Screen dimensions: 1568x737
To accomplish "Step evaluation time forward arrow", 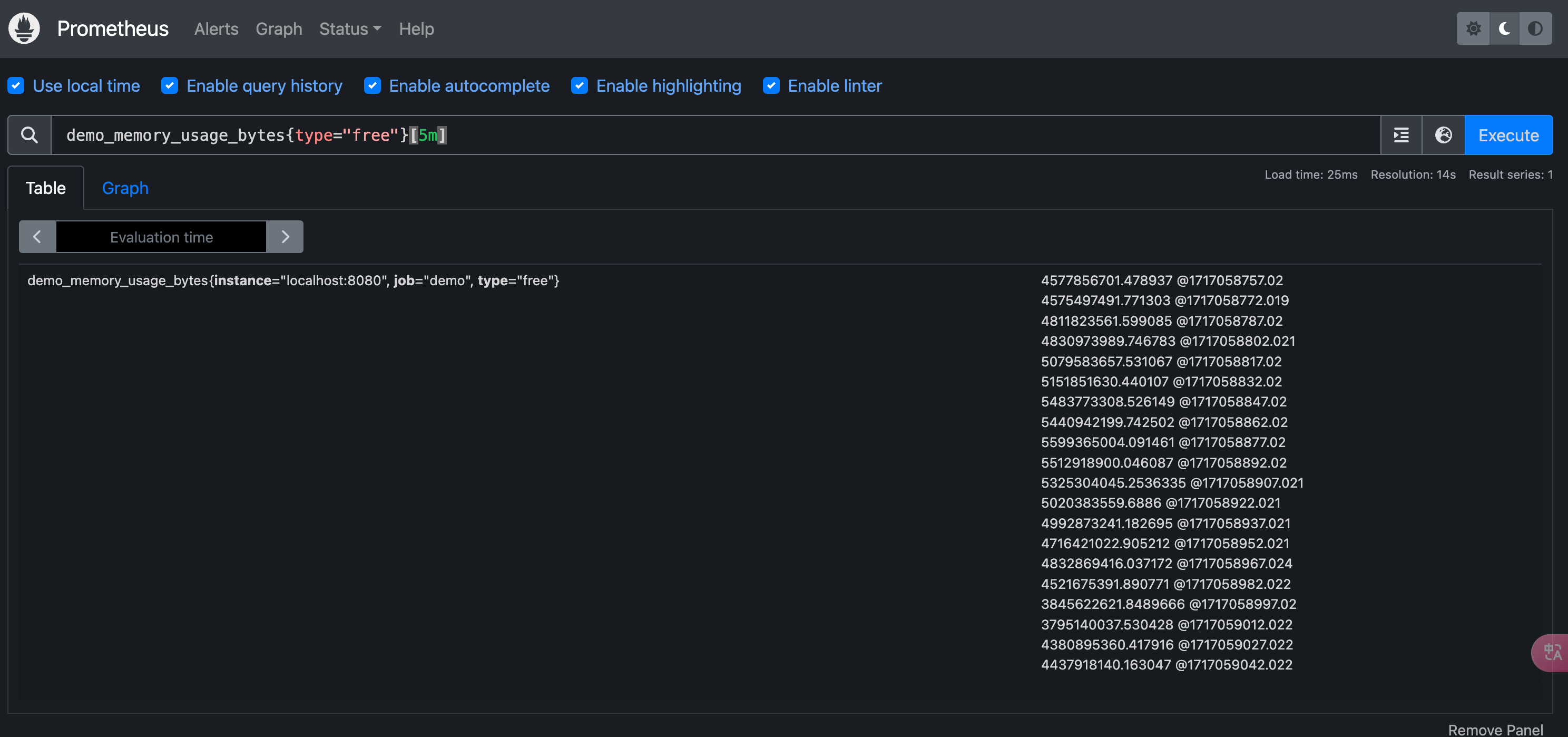I will [x=285, y=237].
